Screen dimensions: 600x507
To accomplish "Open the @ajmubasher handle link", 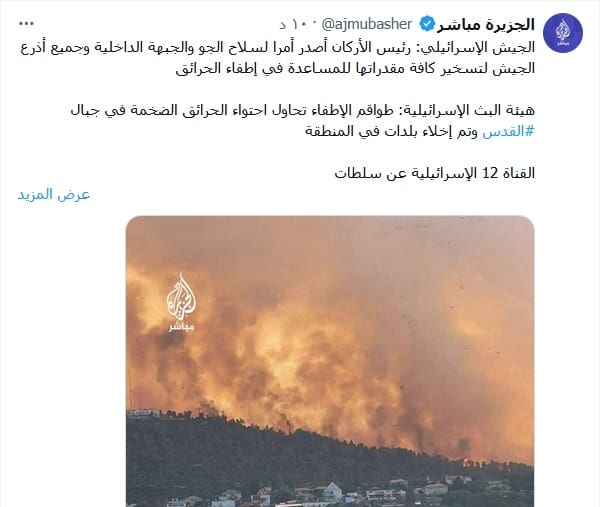I will tap(367, 24).
